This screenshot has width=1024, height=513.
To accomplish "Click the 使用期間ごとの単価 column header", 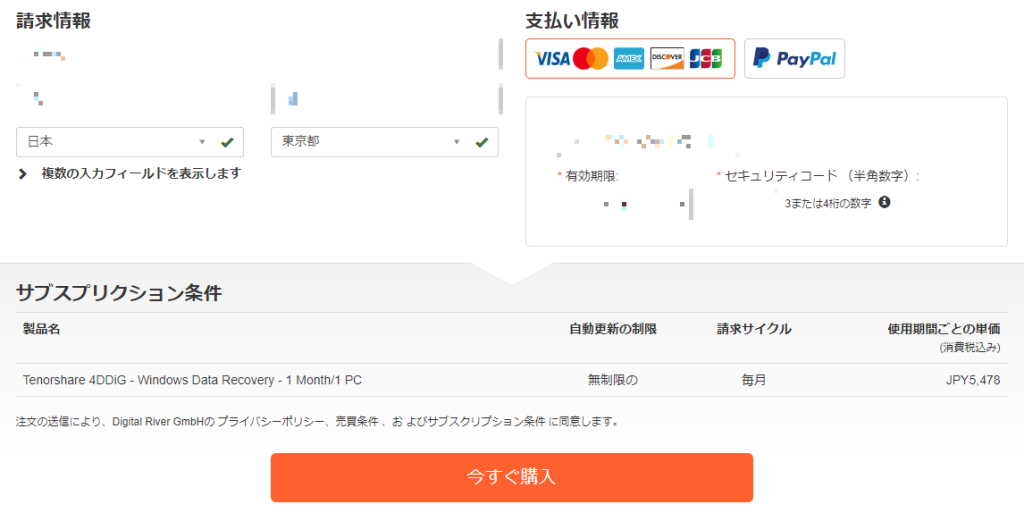I will click(944, 329).
